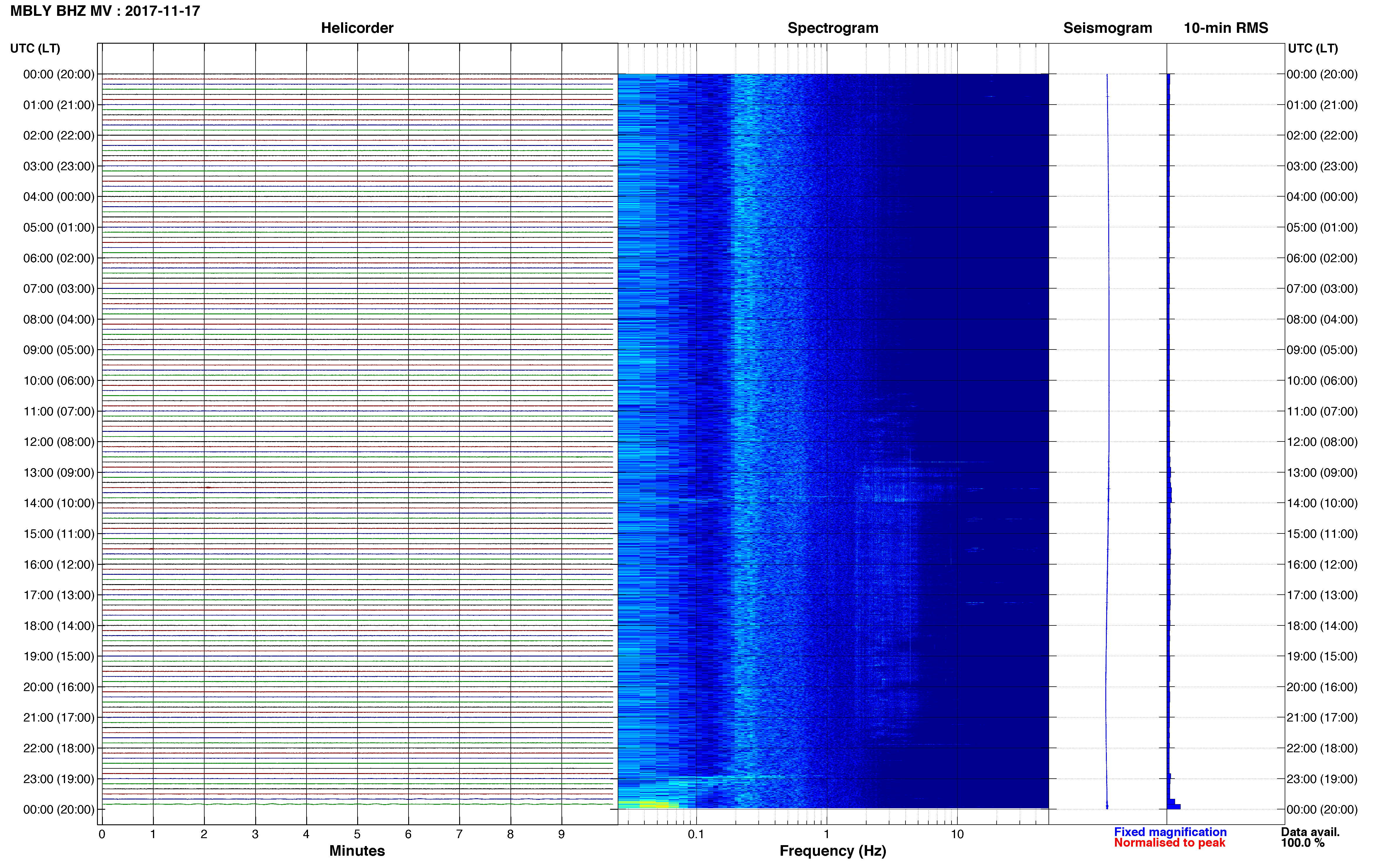Select the right-axis time label 06:00 (02:00)
1389x868 pixels.
pyautogui.click(x=1322, y=258)
